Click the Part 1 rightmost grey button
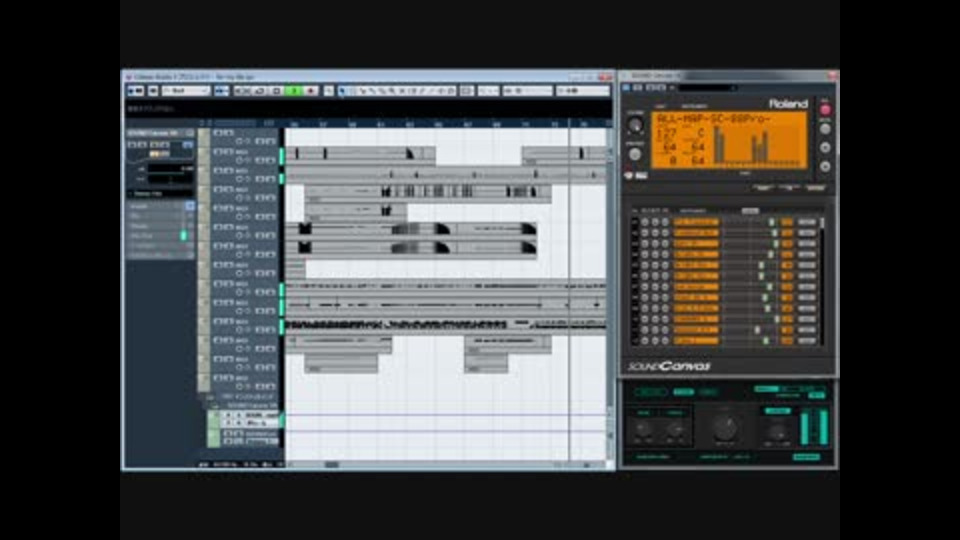 click(807, 222)
